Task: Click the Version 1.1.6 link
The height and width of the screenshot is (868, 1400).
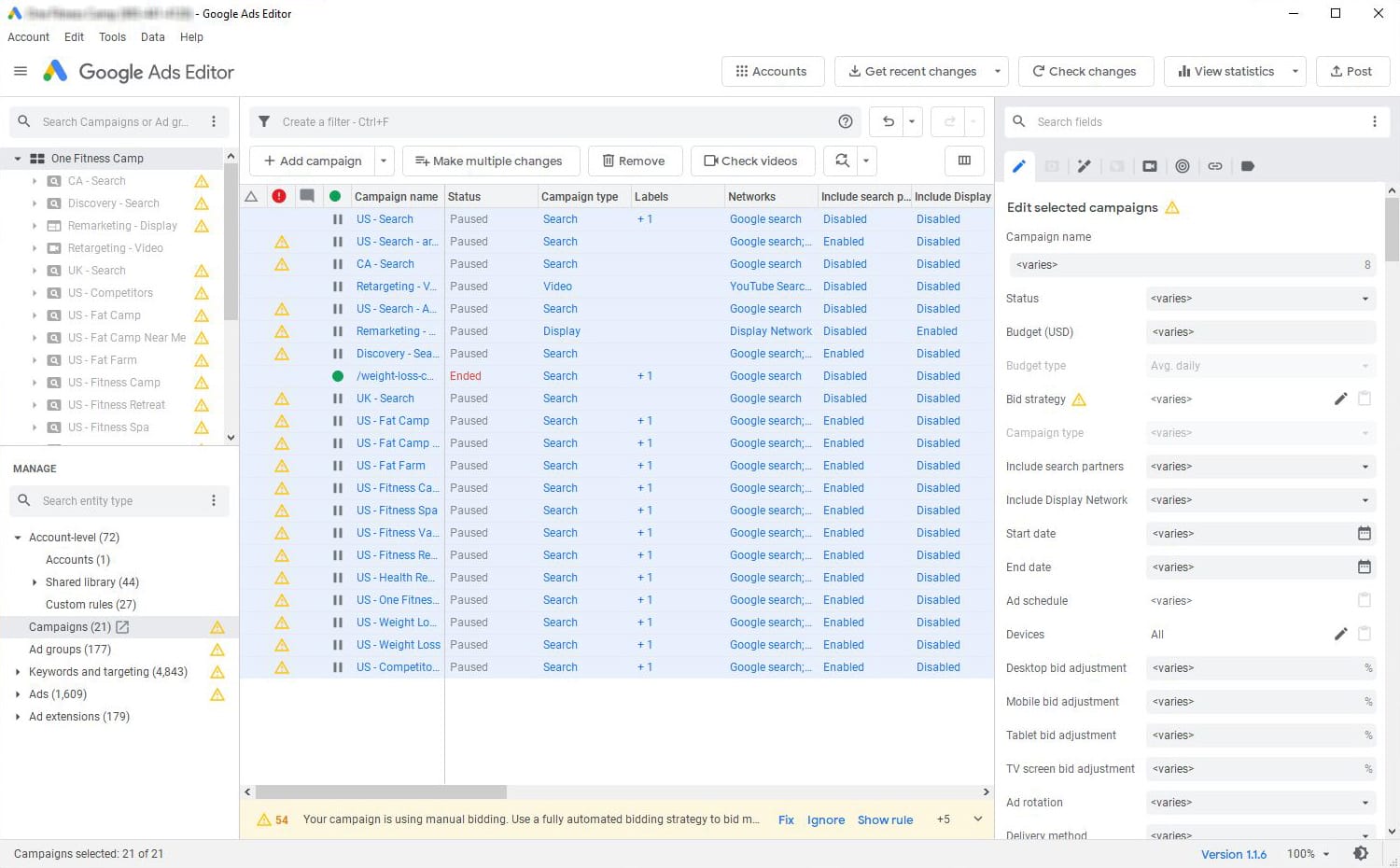Action: pos(1233,854)
